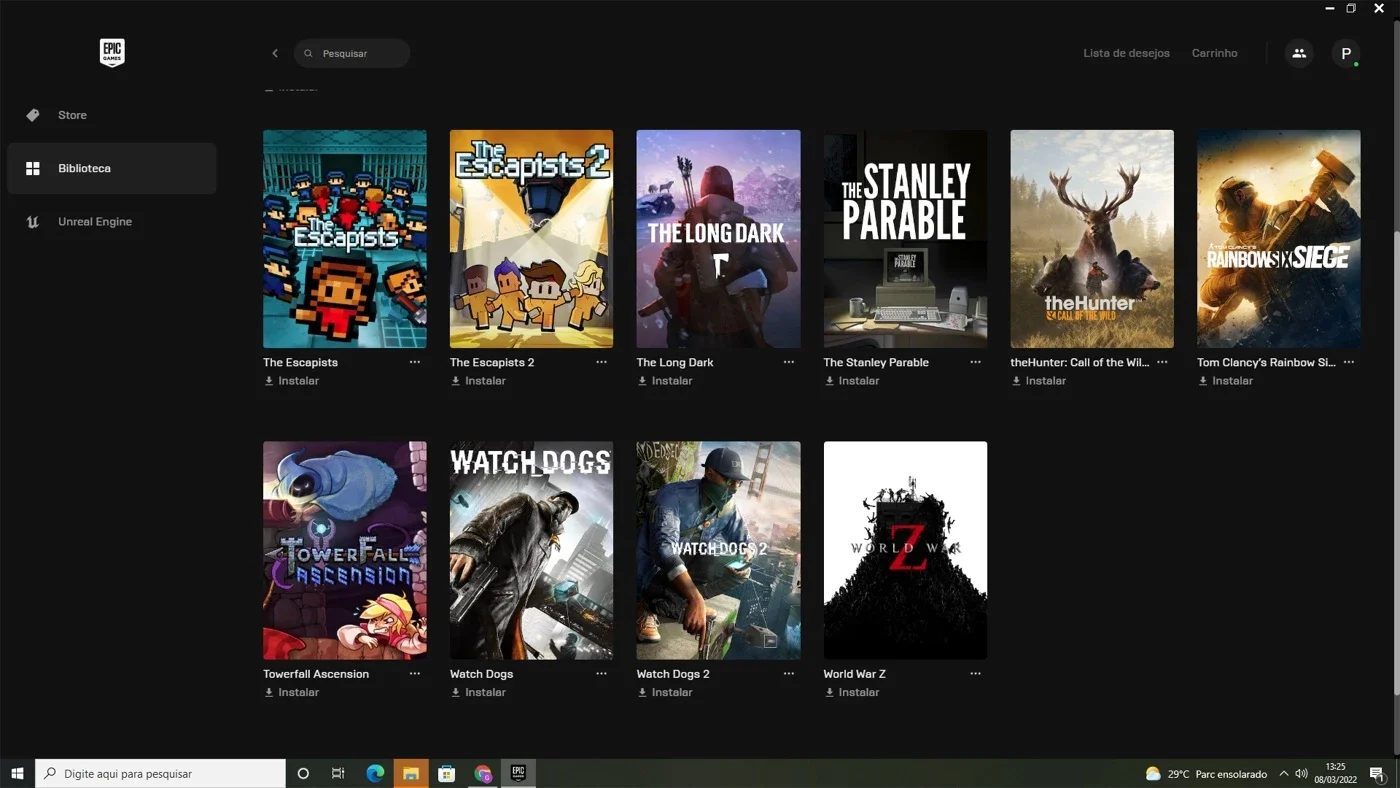
Task: Open Microsoft Store from the taskbar
Action: pyautogui.click(x=447, y=773)
